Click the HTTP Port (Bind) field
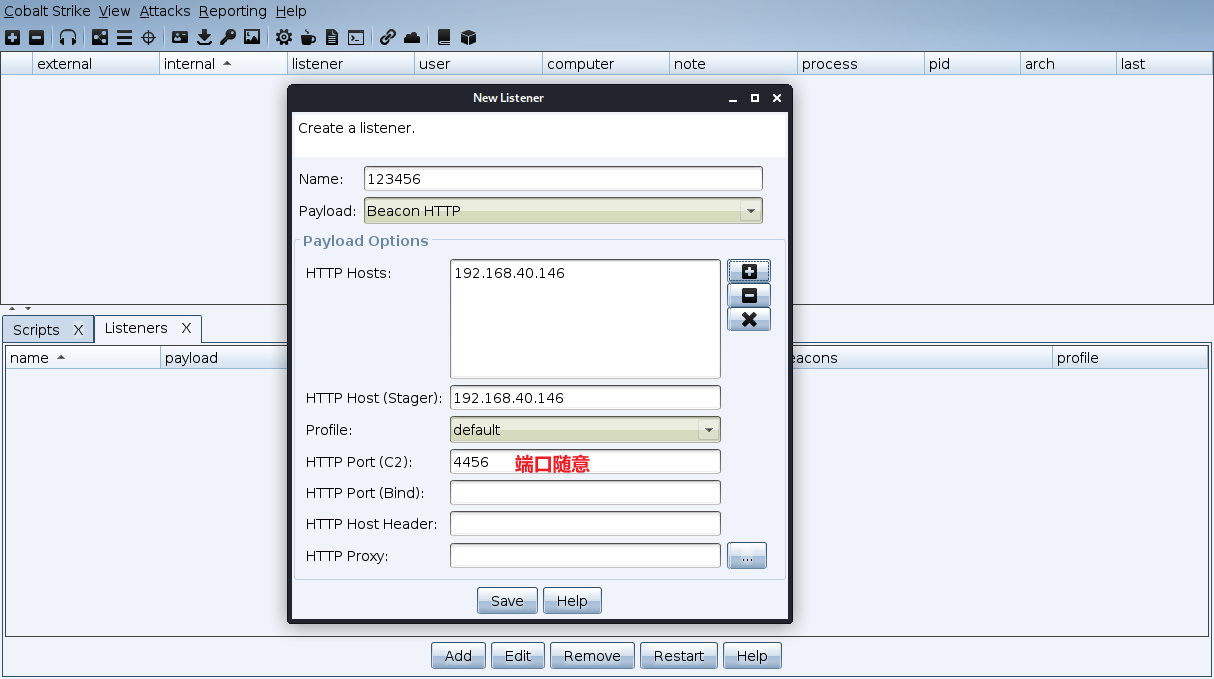 (585, 493)
